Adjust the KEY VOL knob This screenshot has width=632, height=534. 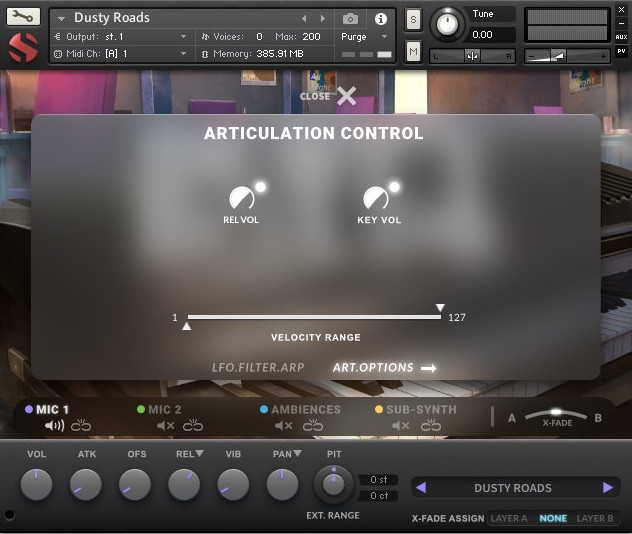(x=376, y=197)
